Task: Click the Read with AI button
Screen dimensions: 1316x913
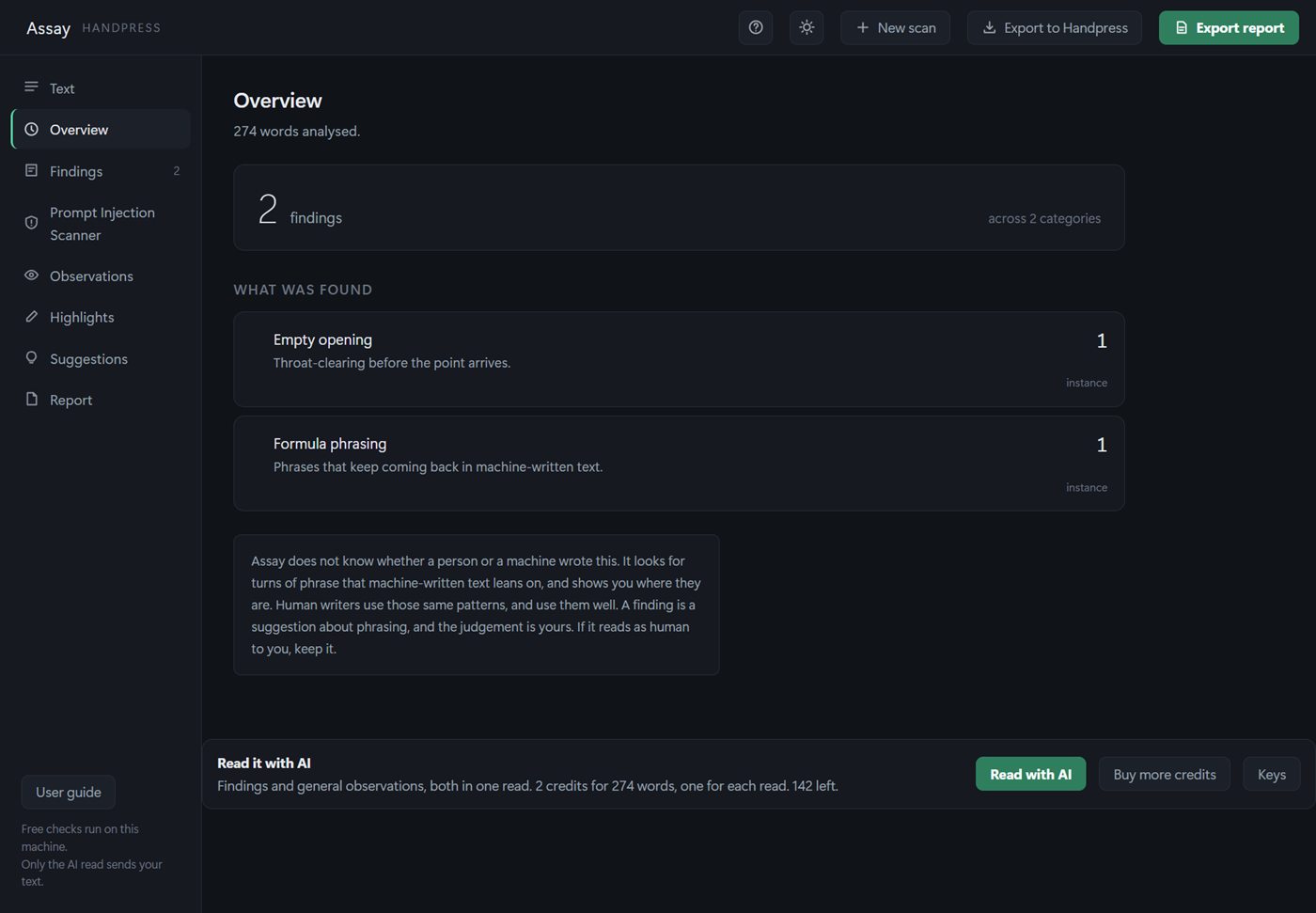Action: (1030, 774)
